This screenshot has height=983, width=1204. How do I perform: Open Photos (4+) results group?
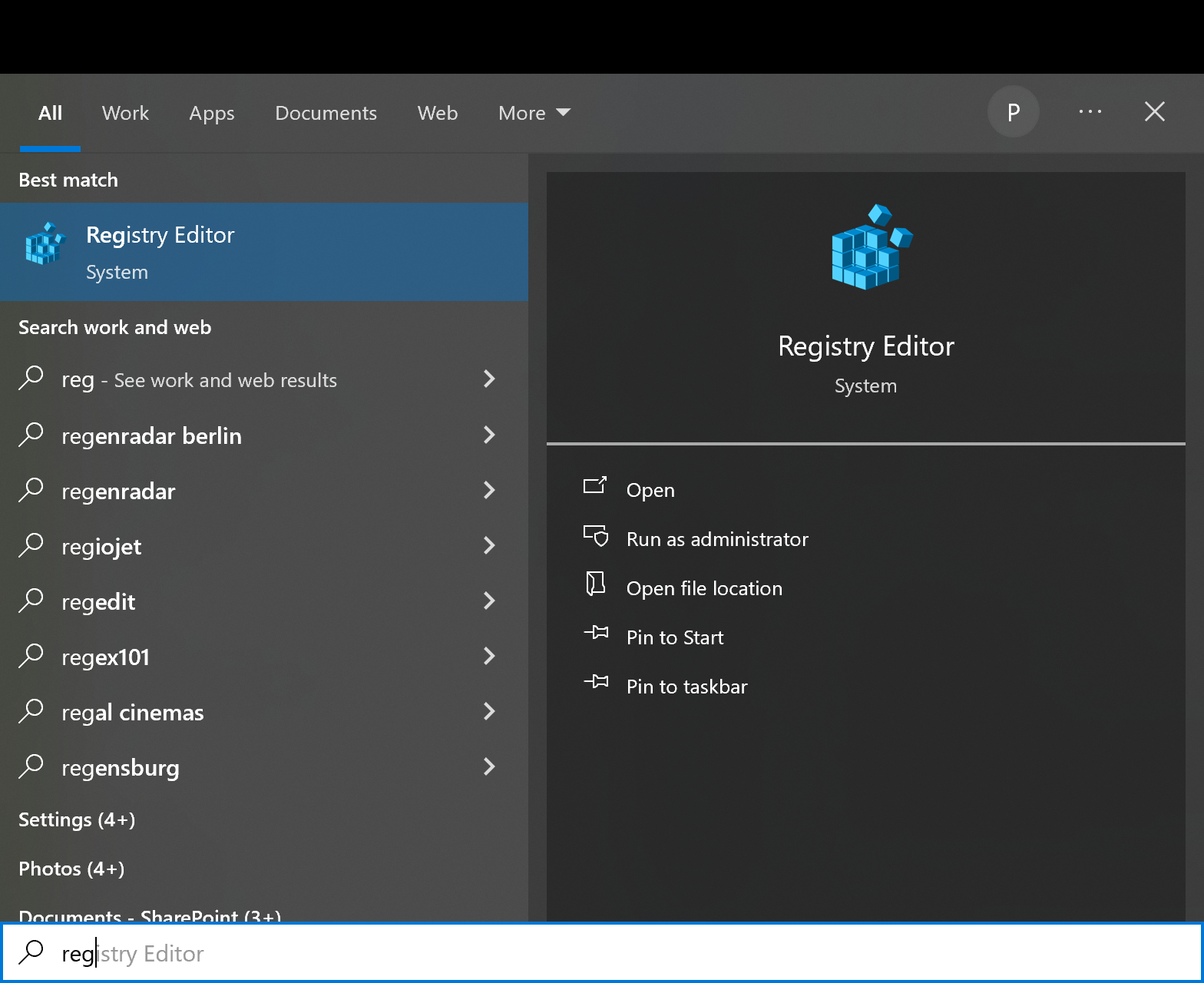click(x=71, y=869)
